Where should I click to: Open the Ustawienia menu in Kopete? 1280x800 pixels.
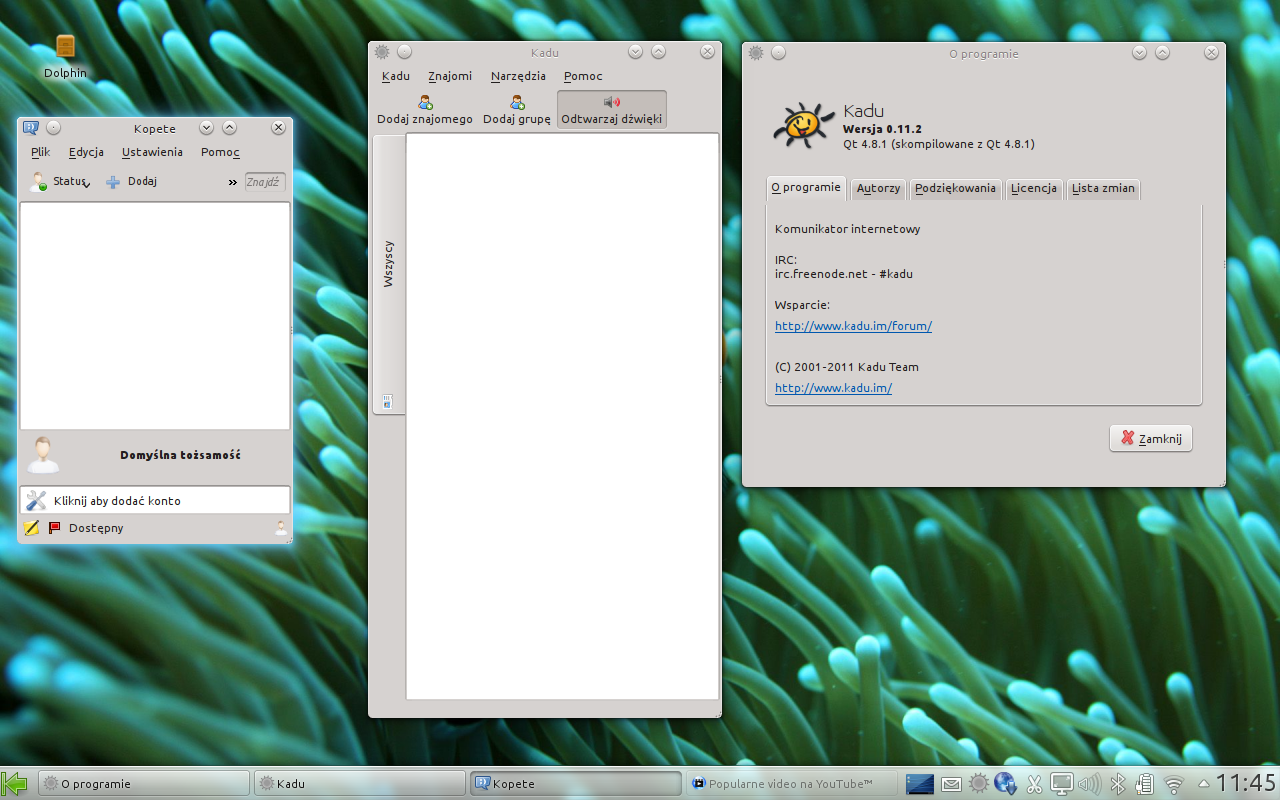pyautogui.click(x=152, y=152)
